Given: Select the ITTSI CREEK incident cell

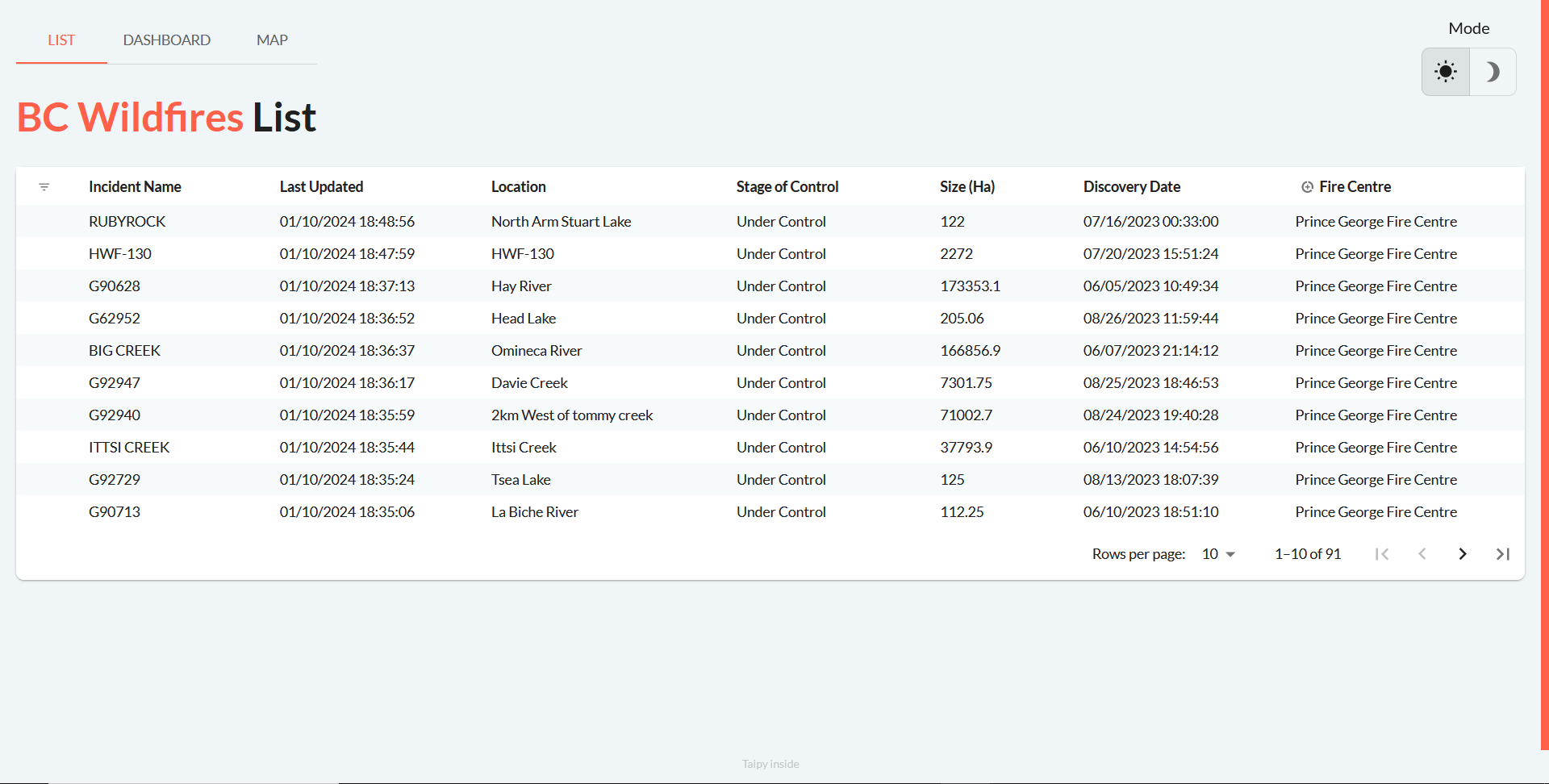Looking at the screenshot, I should click(x=129, y=448).
